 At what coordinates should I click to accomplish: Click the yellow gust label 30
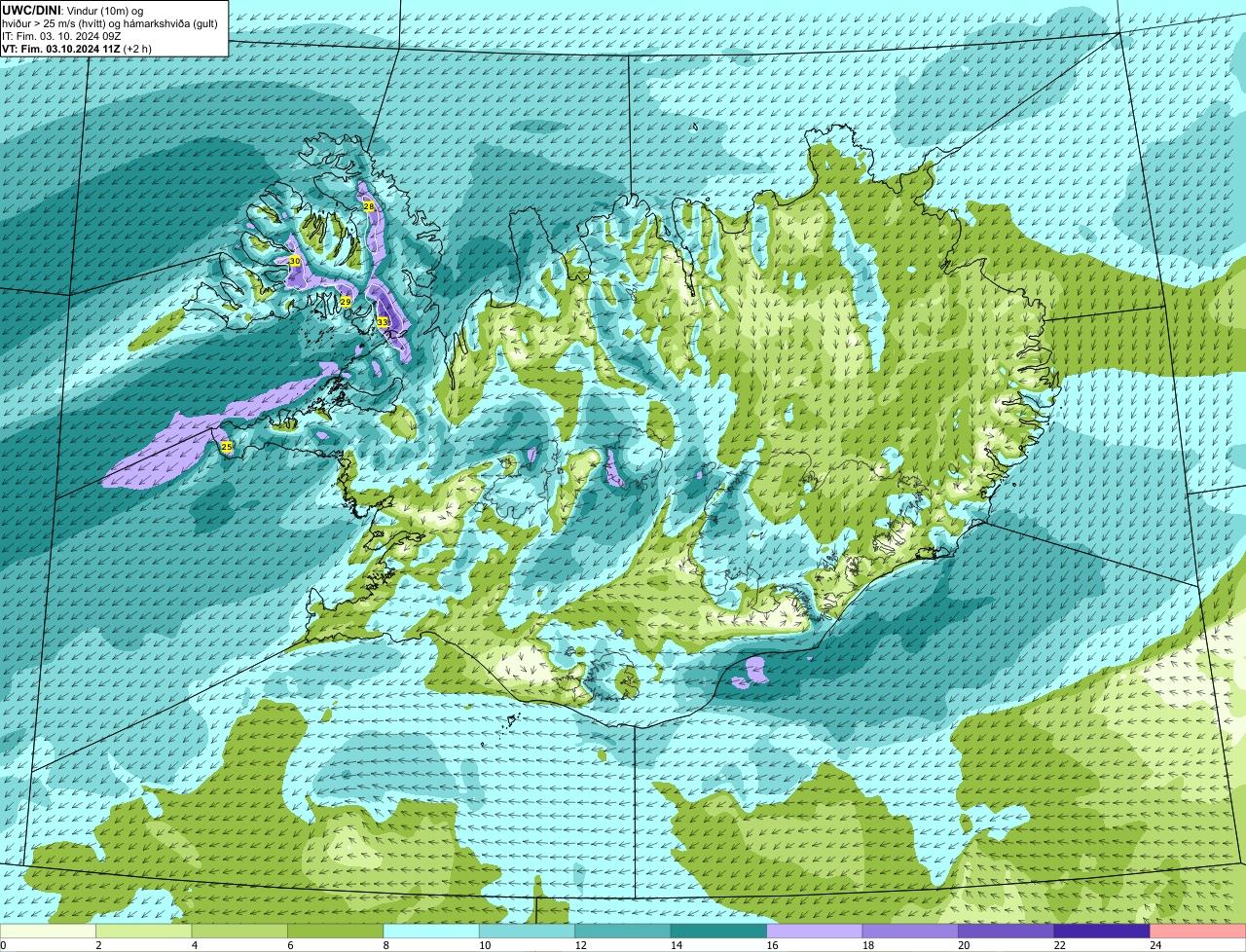coord(294,261)
